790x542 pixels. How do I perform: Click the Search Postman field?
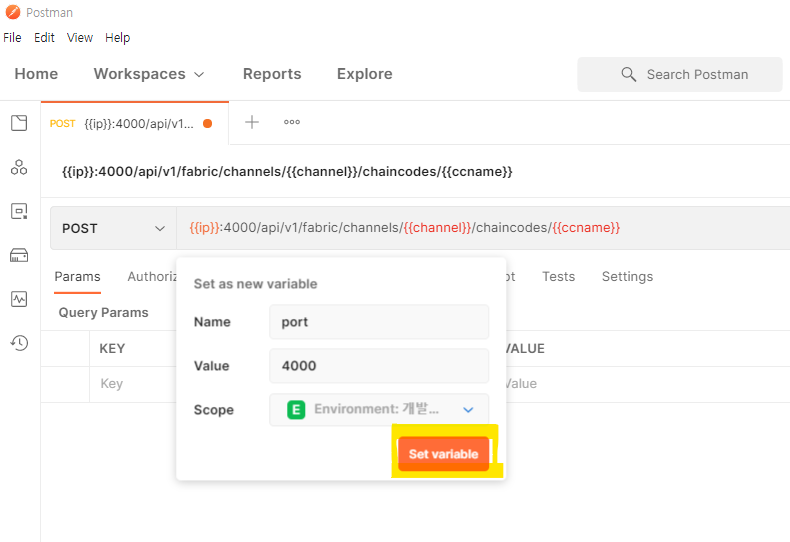680,74
